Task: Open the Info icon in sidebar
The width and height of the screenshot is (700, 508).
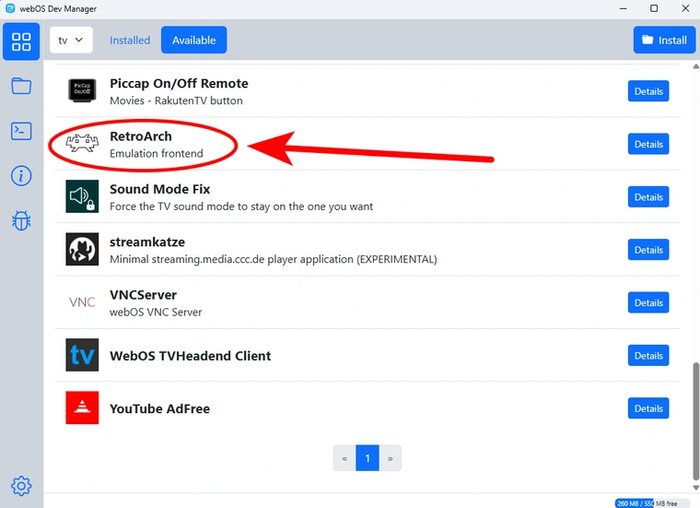Action: click(x=21, y=176)
